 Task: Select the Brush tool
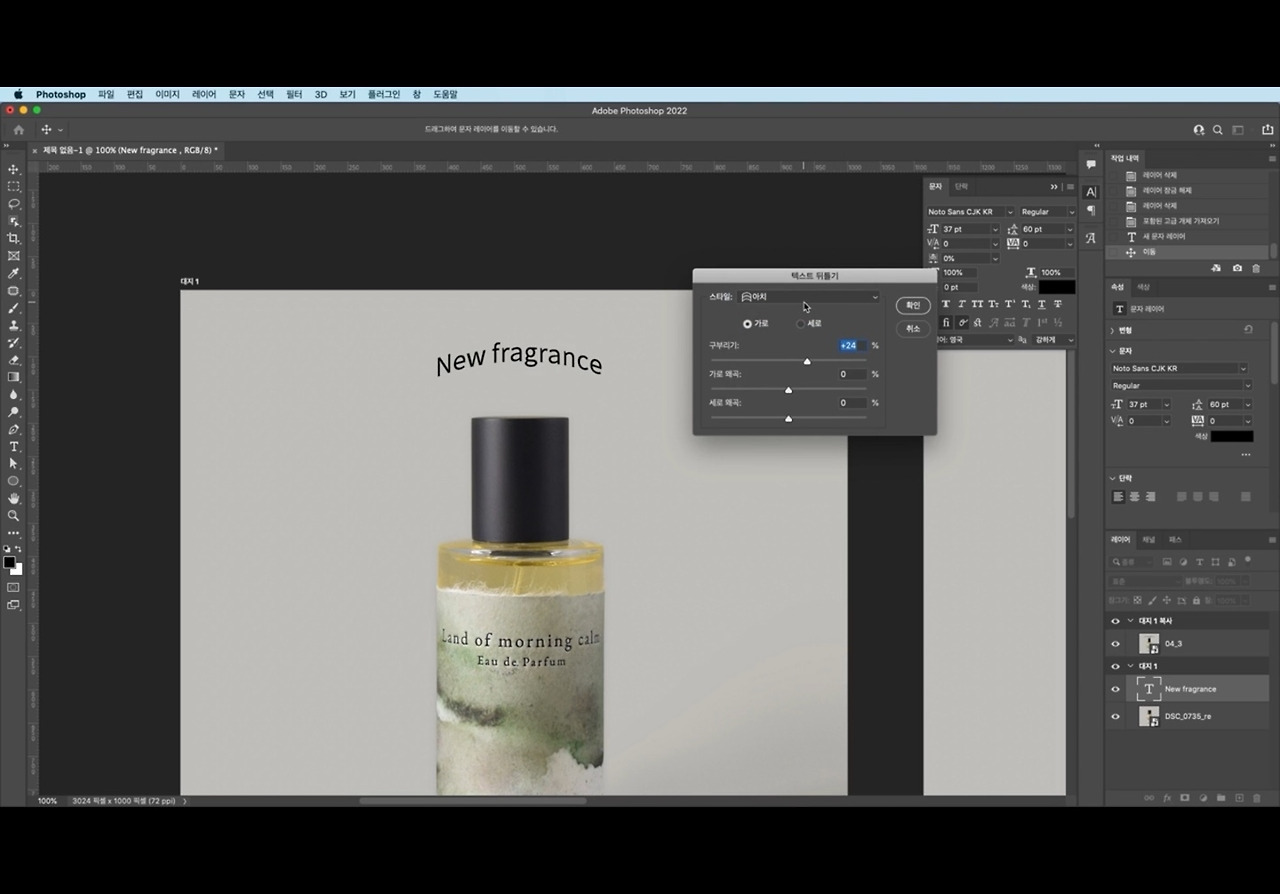tap(14, 308)
